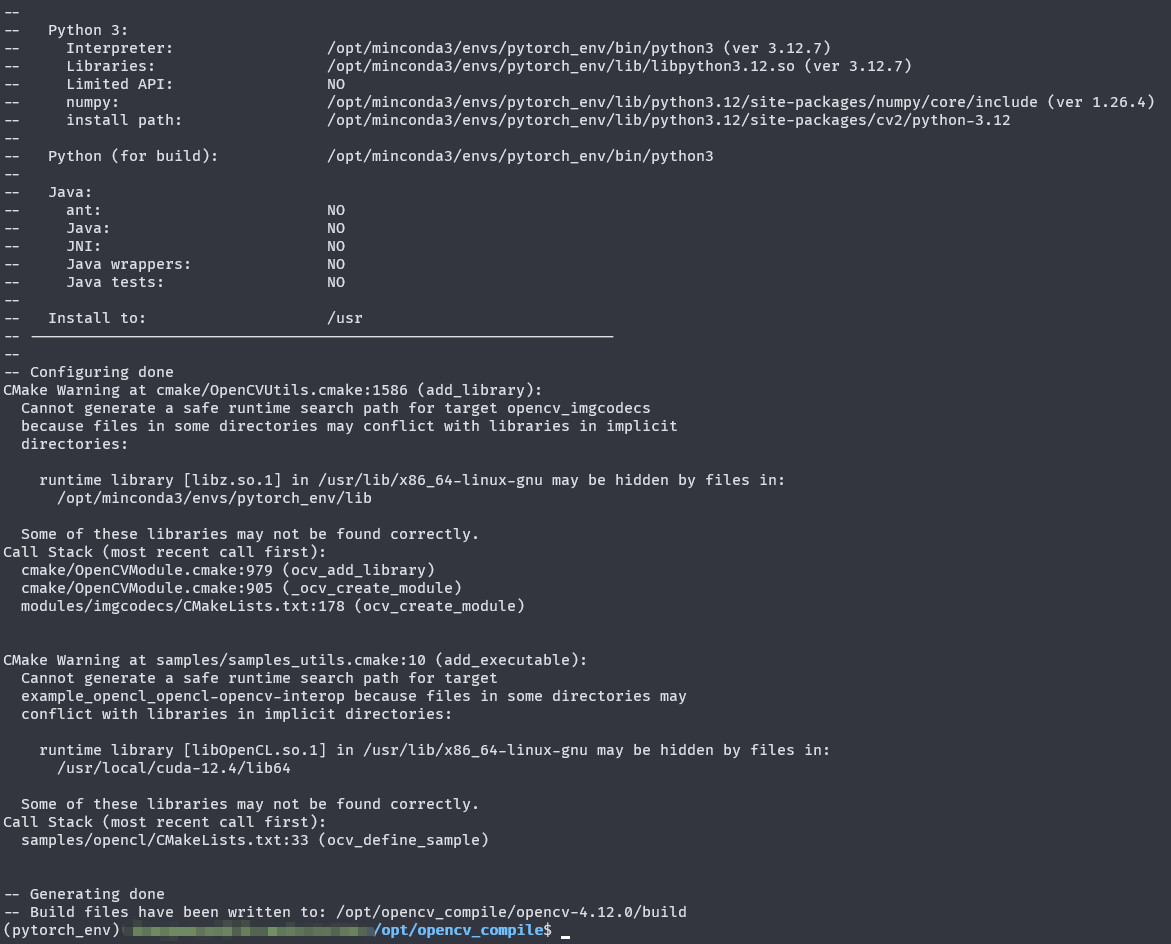Click modules/imgcodecs/CMakeLists.txt:178 call stack entry

click(x=273, y=606)
